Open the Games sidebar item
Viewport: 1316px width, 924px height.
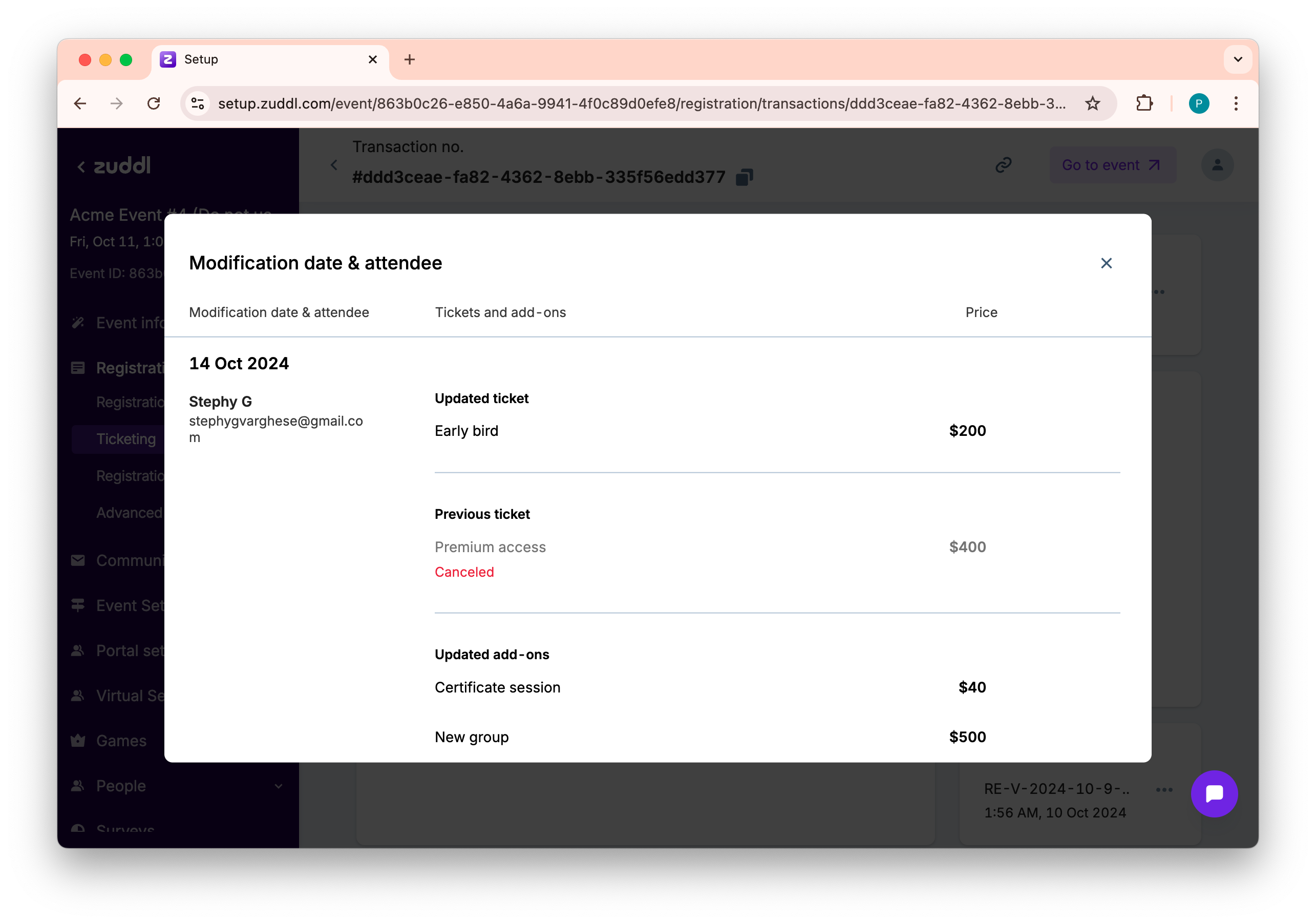point(121,741)
